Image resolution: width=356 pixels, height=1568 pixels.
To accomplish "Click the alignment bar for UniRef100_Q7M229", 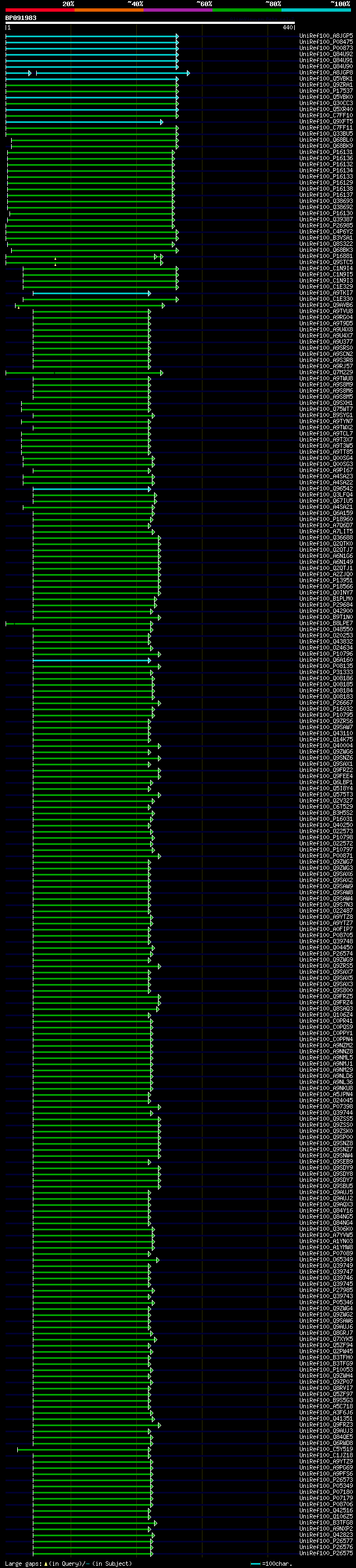I will pos(85,373).
